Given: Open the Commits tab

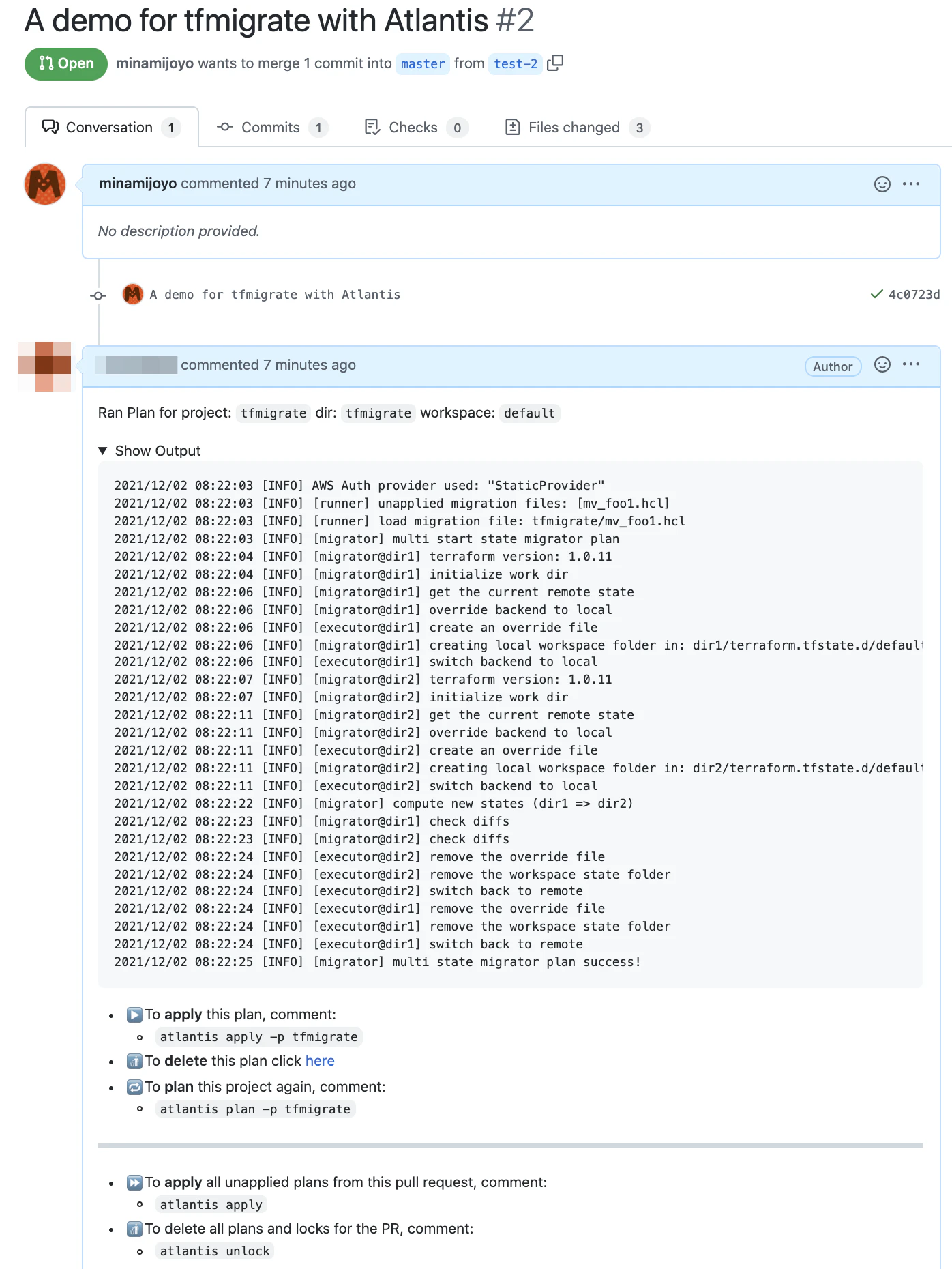Looking at the screenshot, I should (x=272, y=128).
